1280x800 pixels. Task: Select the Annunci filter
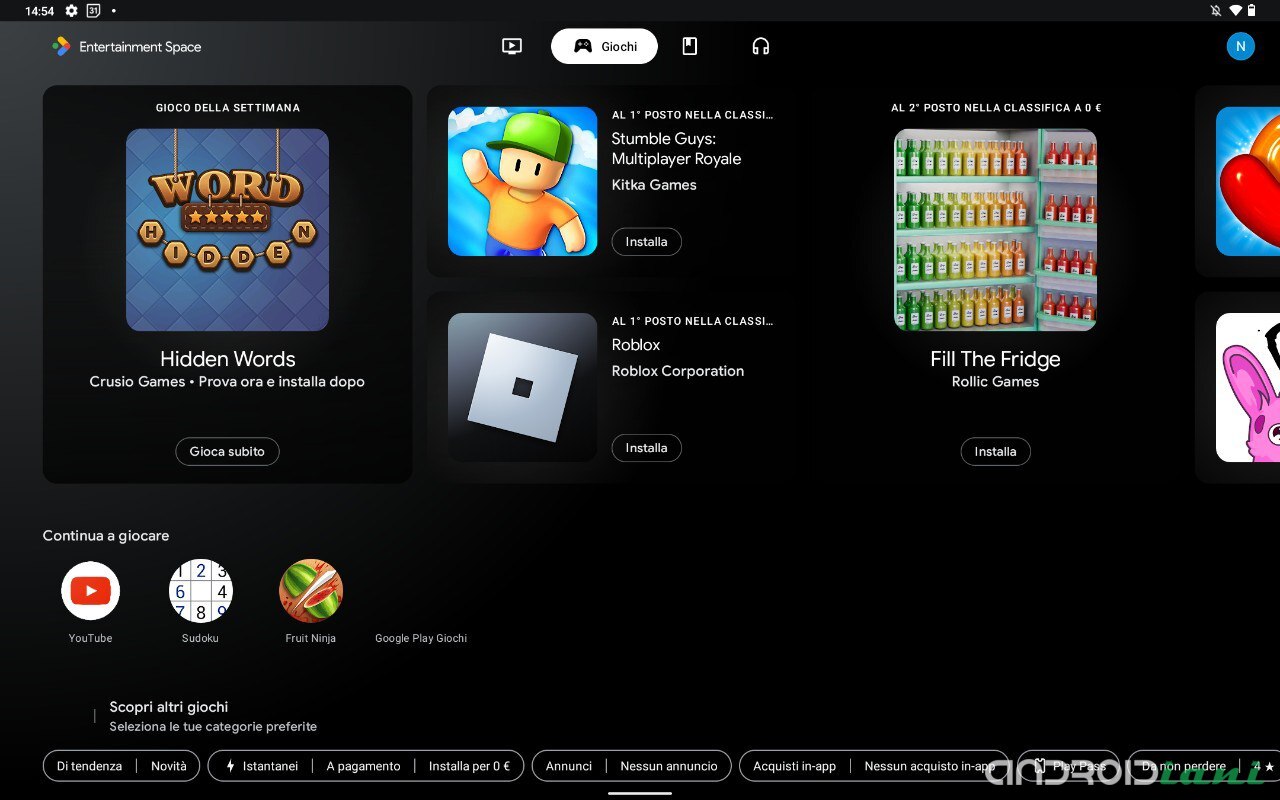click(x=569, y=766)
